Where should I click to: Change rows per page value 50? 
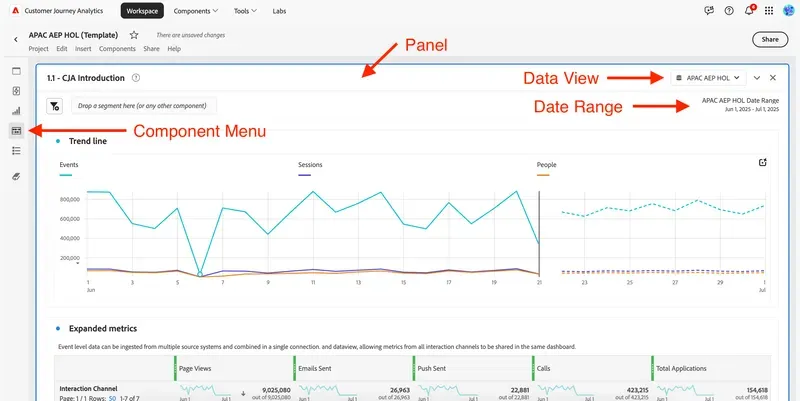pyautogui.click(x=112, y=398)
